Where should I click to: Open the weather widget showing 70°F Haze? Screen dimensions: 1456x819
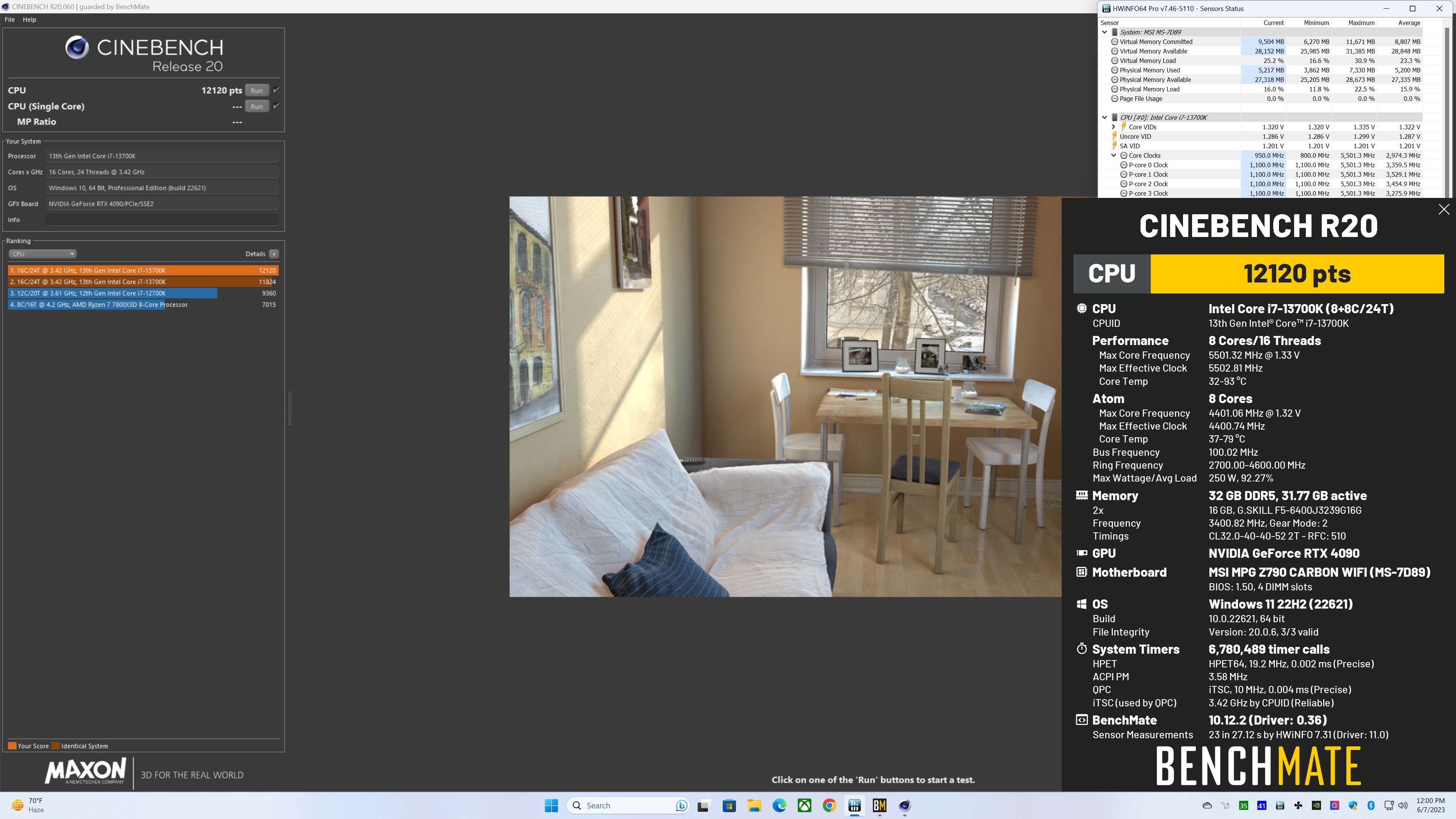pyautogui.click(x=28, y=805)
